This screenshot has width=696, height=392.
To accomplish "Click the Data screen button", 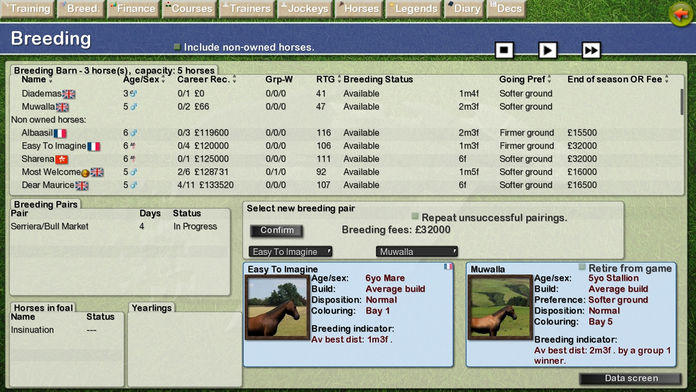I will (x=630, y=378).
